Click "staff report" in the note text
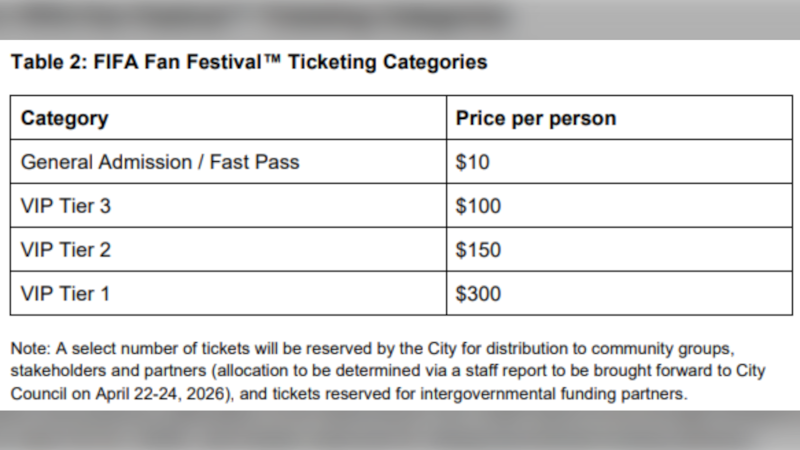This screenshot has height=450, width=800. click(x=502, y=372)
